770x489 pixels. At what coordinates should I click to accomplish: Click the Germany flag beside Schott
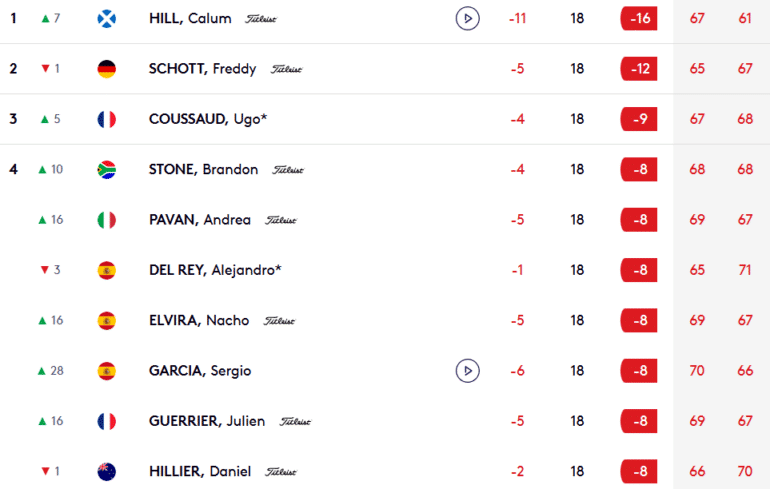pos(107,69)
